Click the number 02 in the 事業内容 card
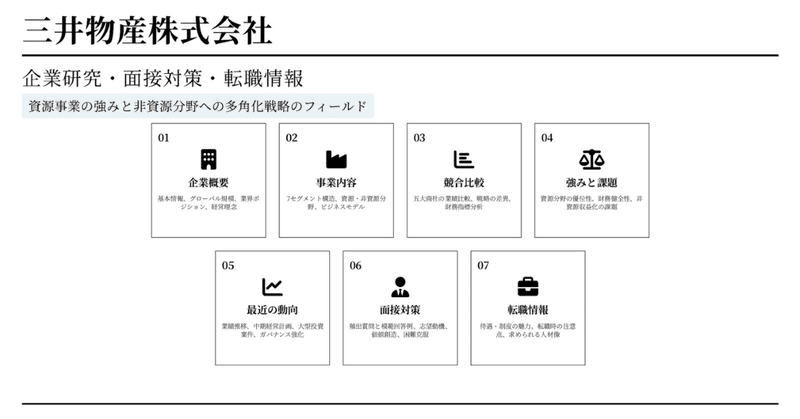This screenshot has height=419, width=800. pos(291,138)
